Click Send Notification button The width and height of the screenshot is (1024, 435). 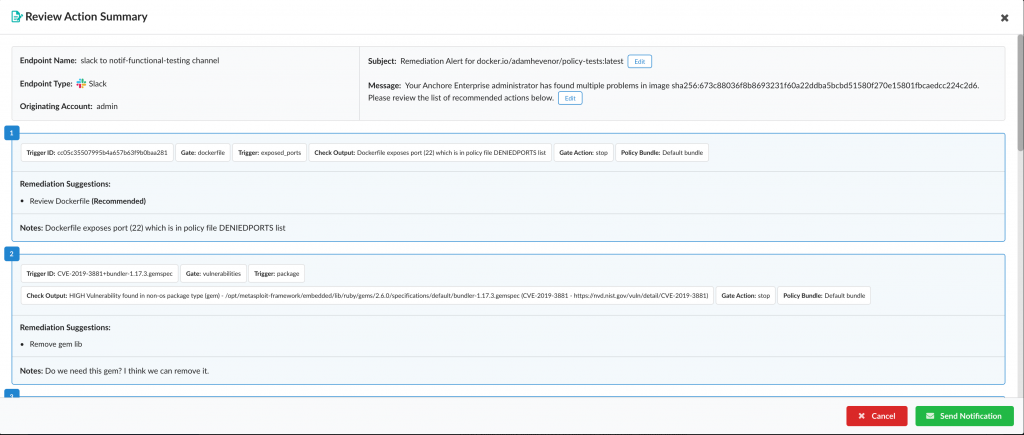tap(964, 416)
